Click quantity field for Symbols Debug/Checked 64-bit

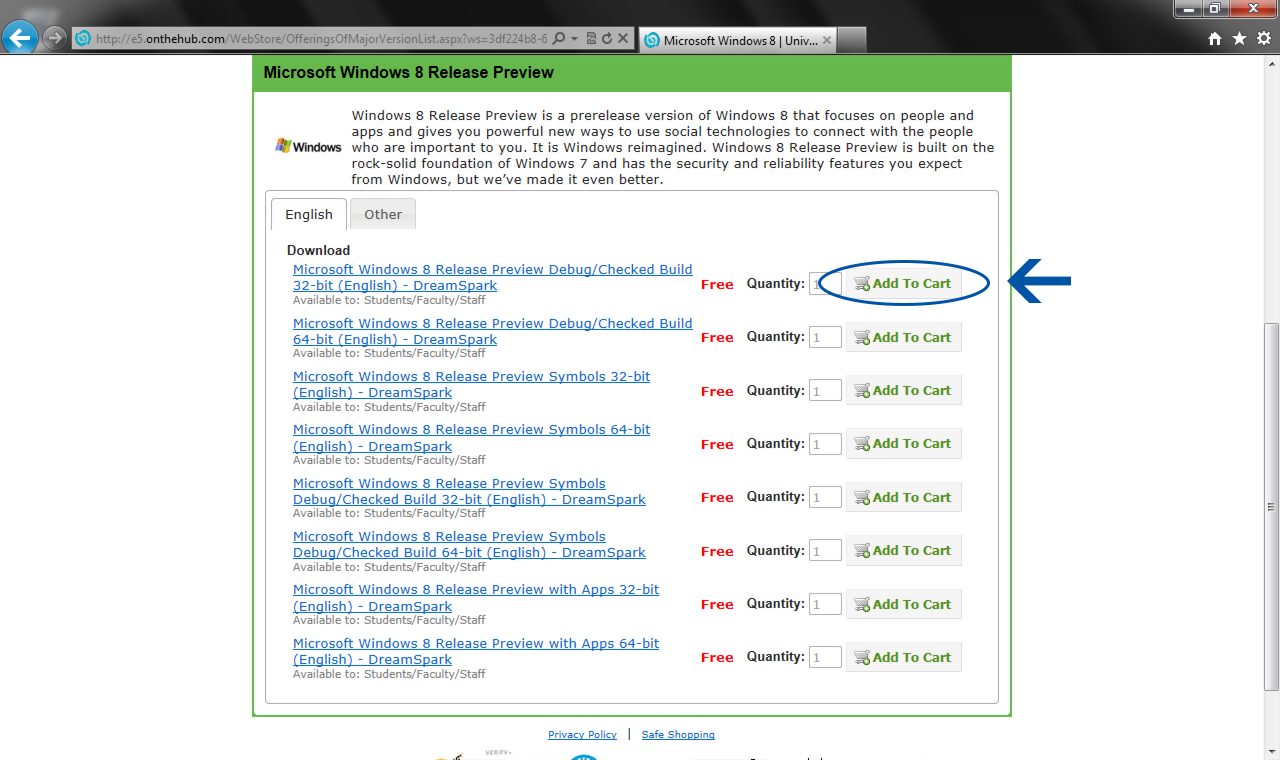(x=825, y=551)
